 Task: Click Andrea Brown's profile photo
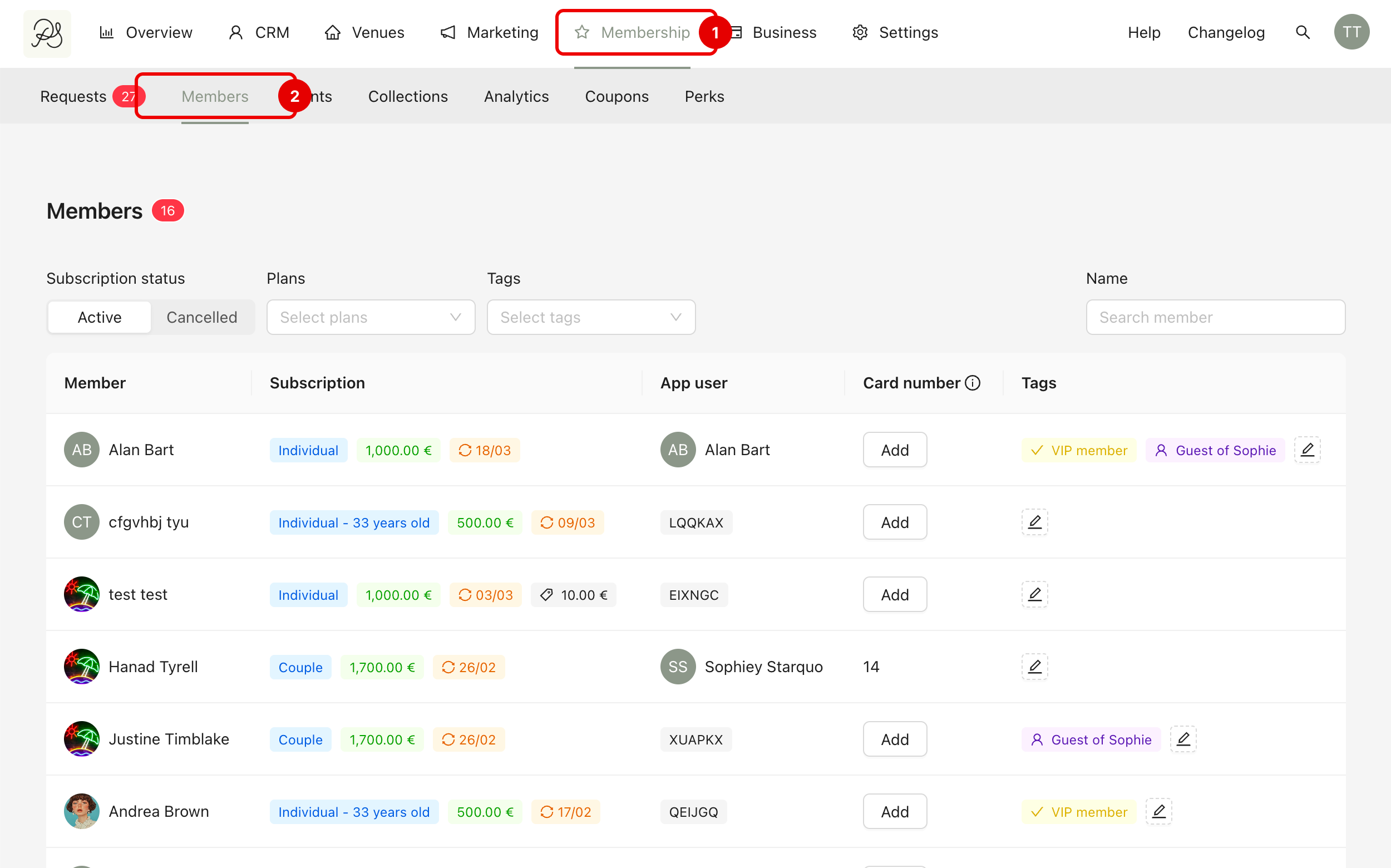click(x=82, y=811)
